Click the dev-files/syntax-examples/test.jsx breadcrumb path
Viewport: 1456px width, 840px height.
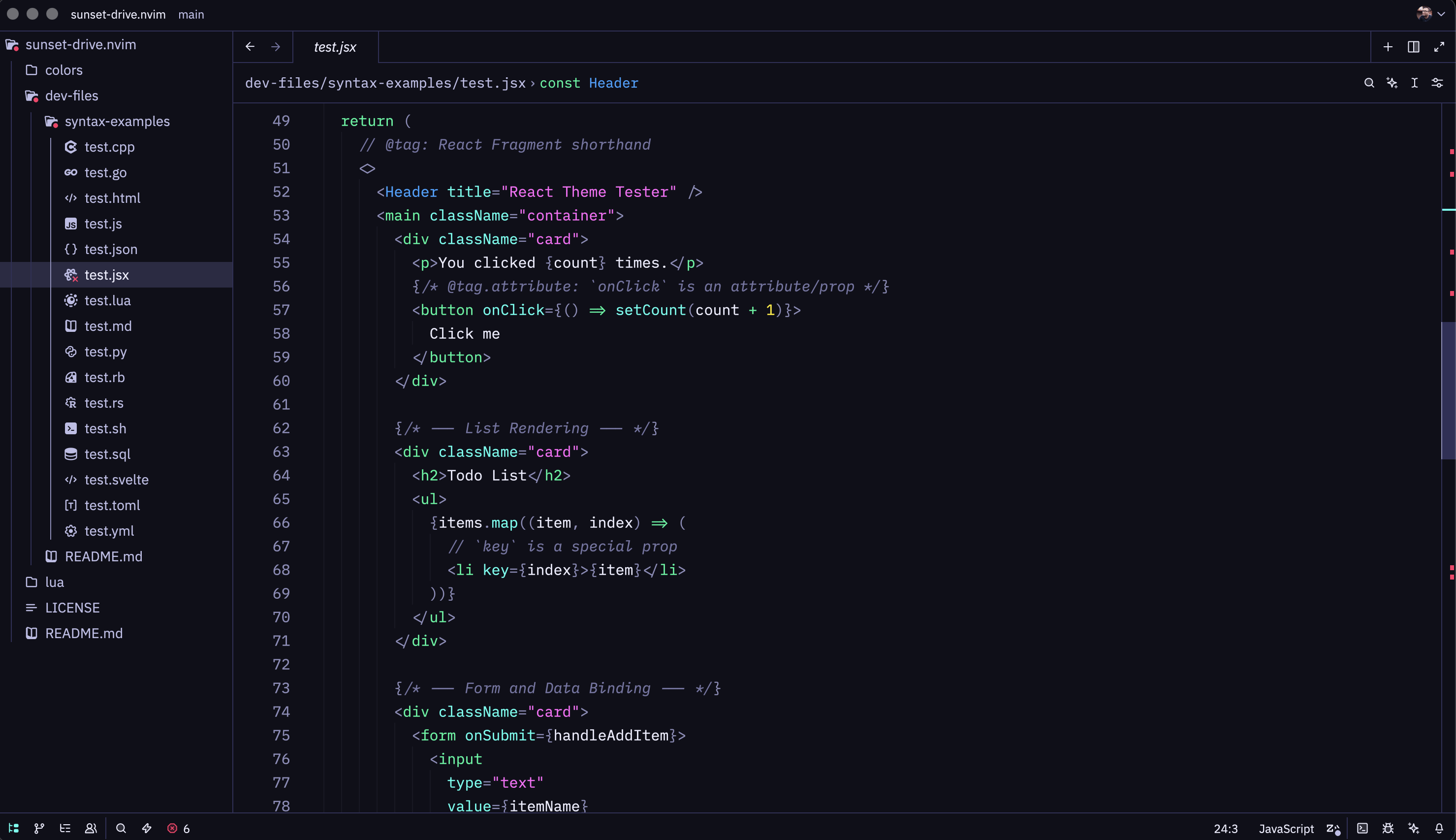tap(385, 83)
